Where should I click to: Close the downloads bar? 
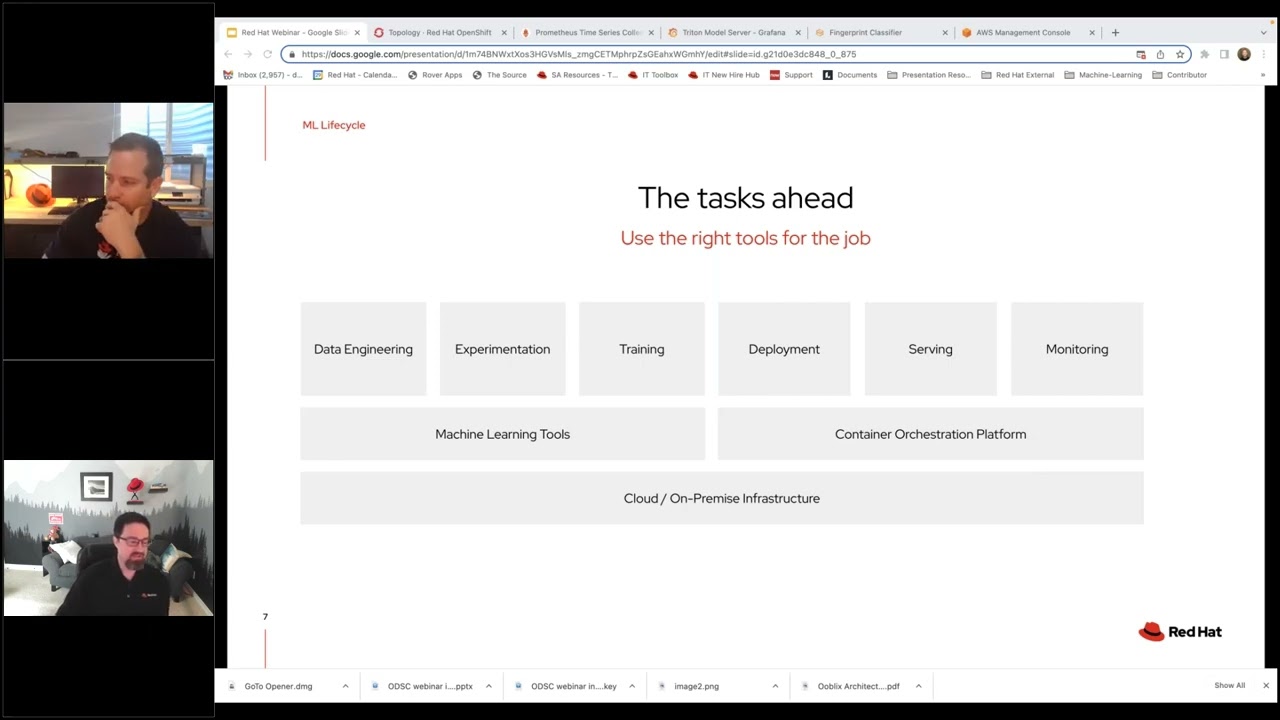tap(1265, 686)
